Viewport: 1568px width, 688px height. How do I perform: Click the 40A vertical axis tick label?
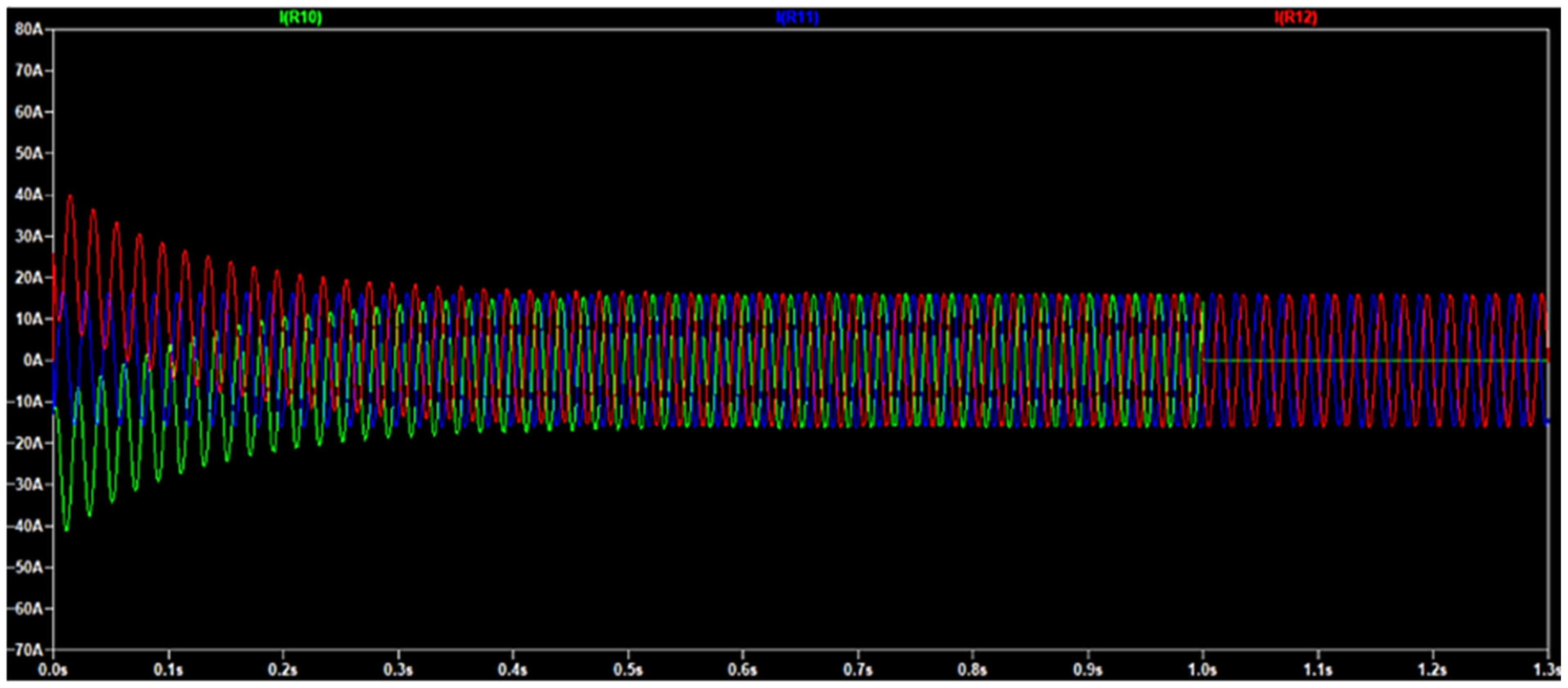coord(29,195)
